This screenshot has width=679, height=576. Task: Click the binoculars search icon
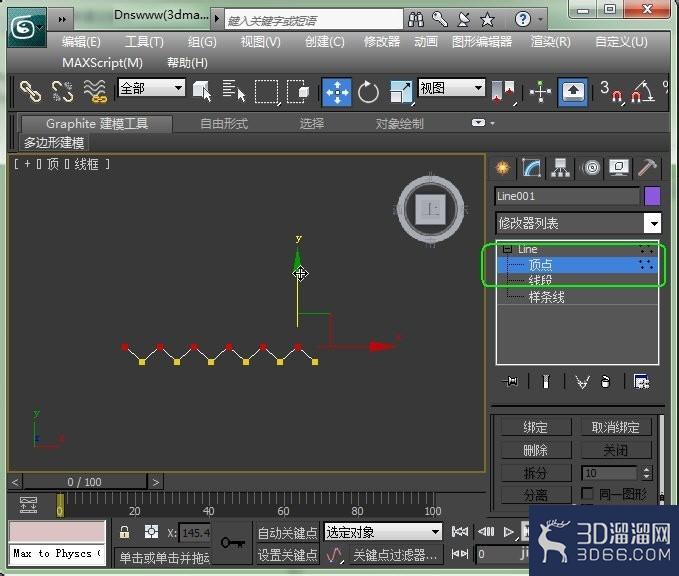pos(416,19)
